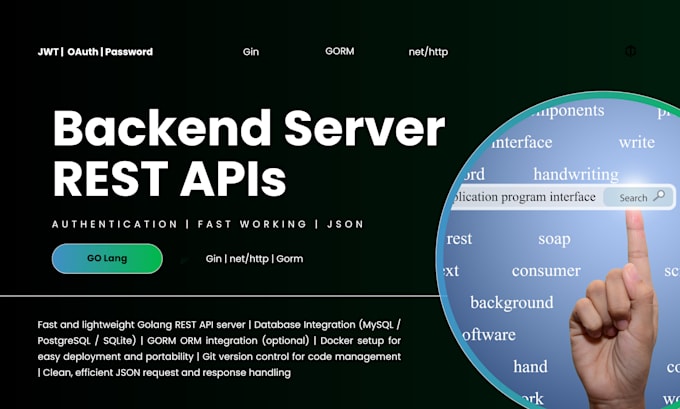Click 'Database Integration' in the description
The height and width of the screenshot is (409, 680).
coord(305,324)
